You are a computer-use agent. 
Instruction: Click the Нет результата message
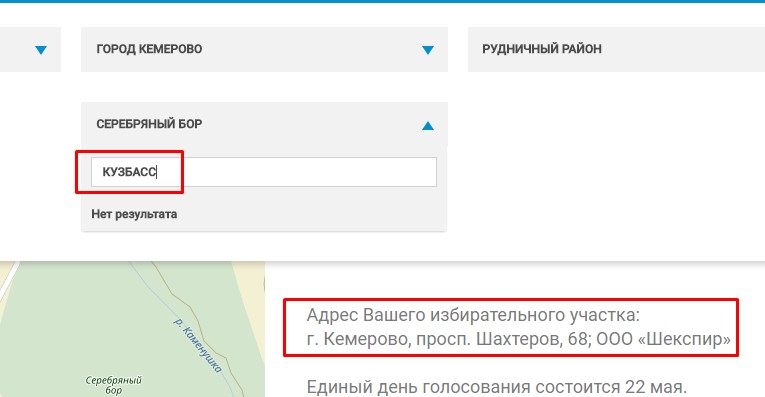(x=134, y=214)
